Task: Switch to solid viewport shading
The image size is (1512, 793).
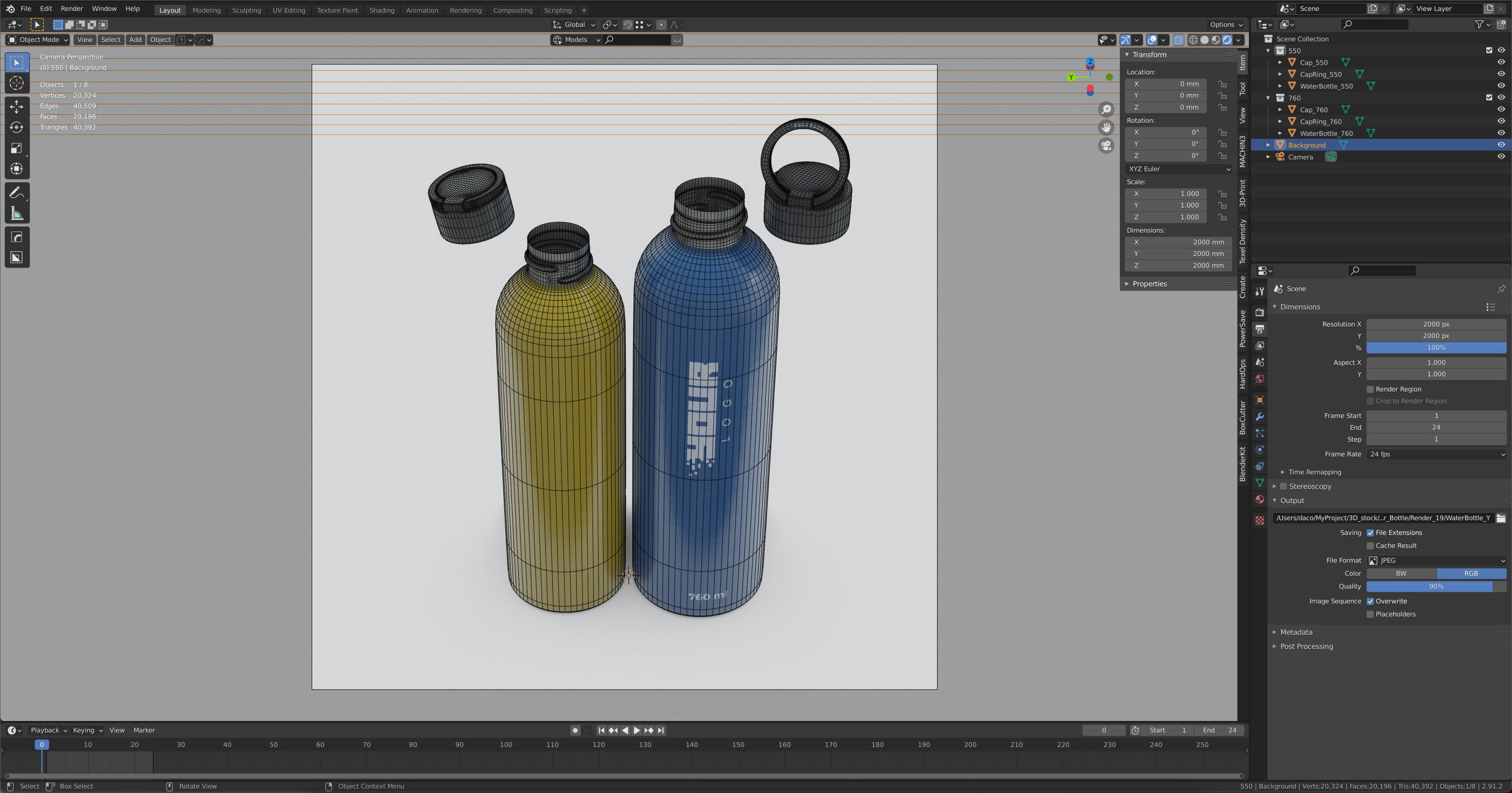Action: click(x=1204, y=40)
